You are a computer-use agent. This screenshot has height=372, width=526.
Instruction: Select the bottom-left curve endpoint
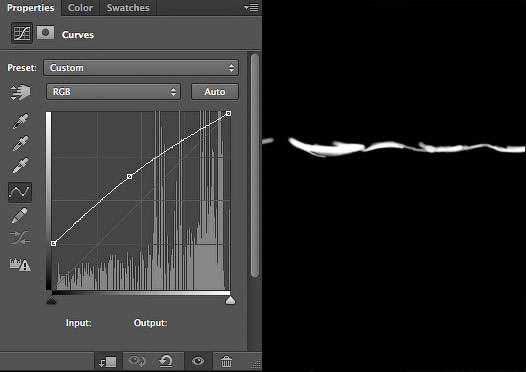point(54,244)
